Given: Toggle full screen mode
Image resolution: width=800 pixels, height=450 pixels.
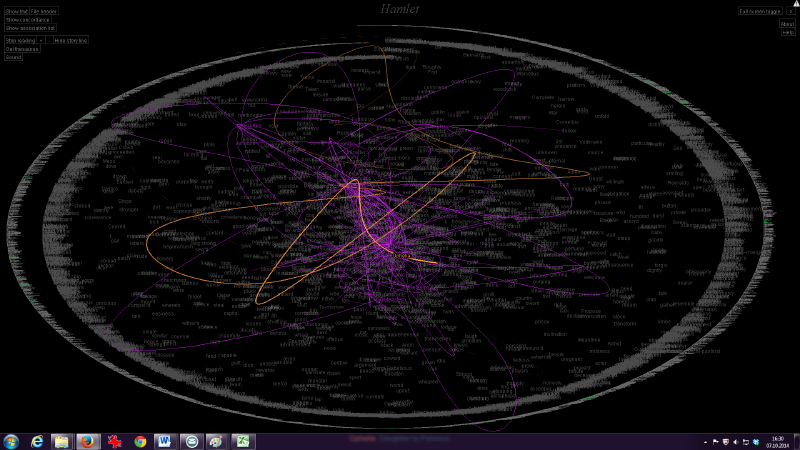Looking at the screenshot, I should 758,11.
